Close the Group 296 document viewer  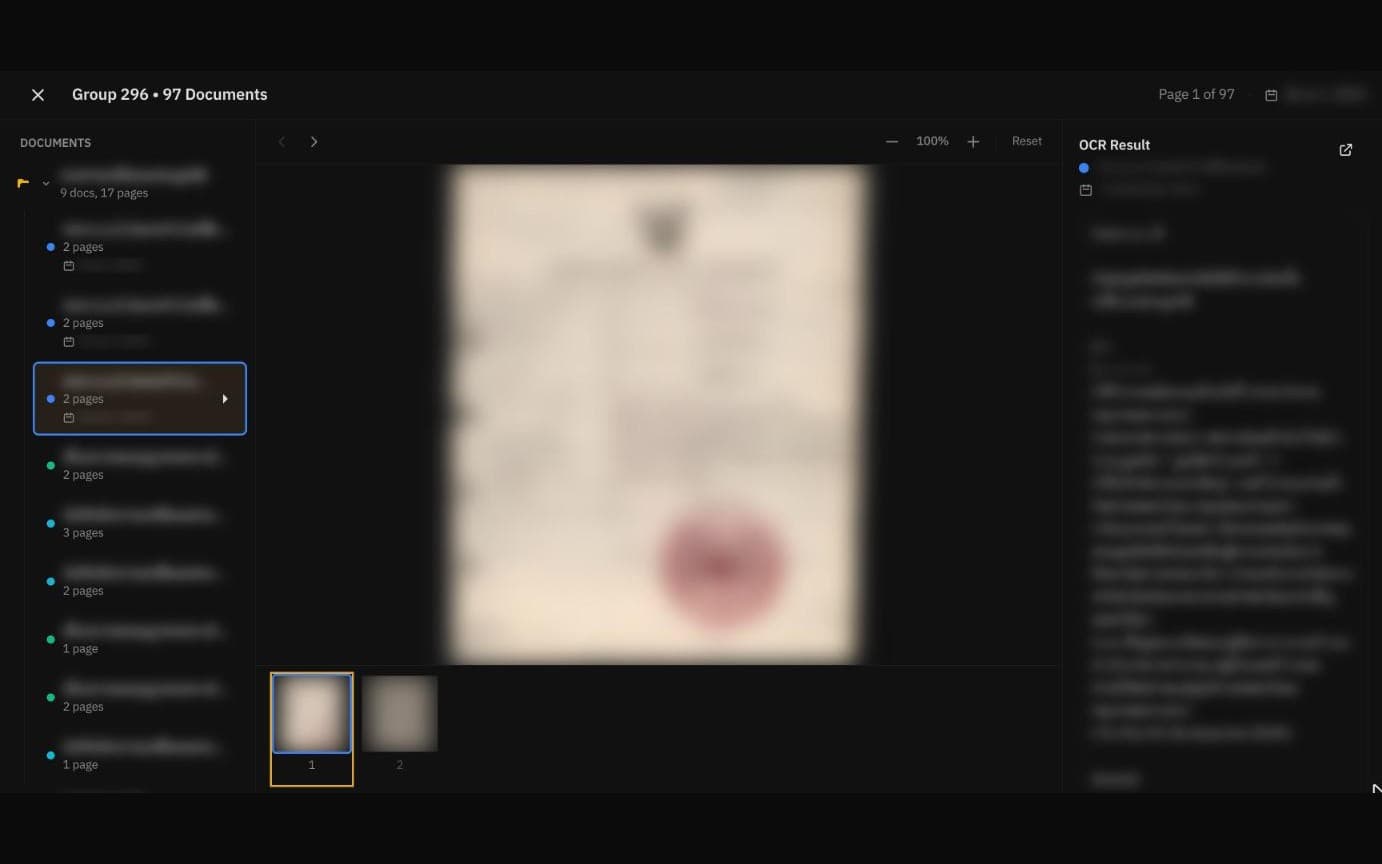point(38,95)
